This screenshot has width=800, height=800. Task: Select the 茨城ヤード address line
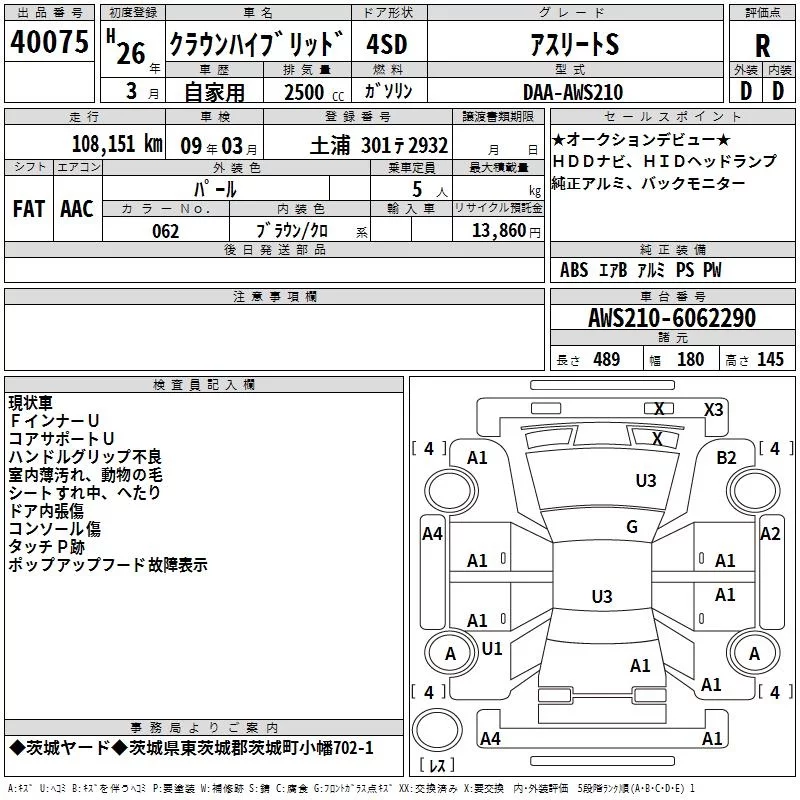191,748
